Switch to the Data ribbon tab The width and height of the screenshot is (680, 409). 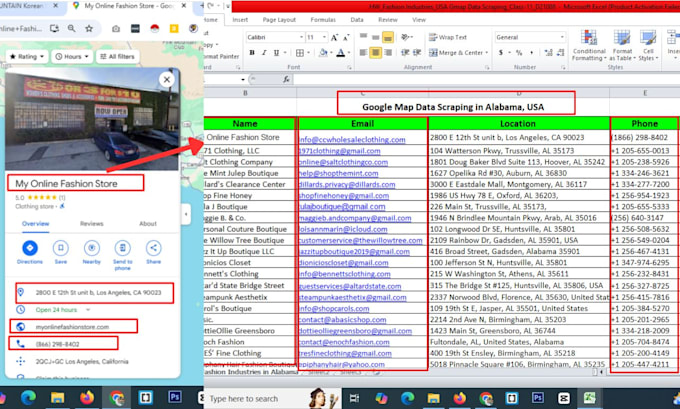pyautogui.click(x=357, y=20)
